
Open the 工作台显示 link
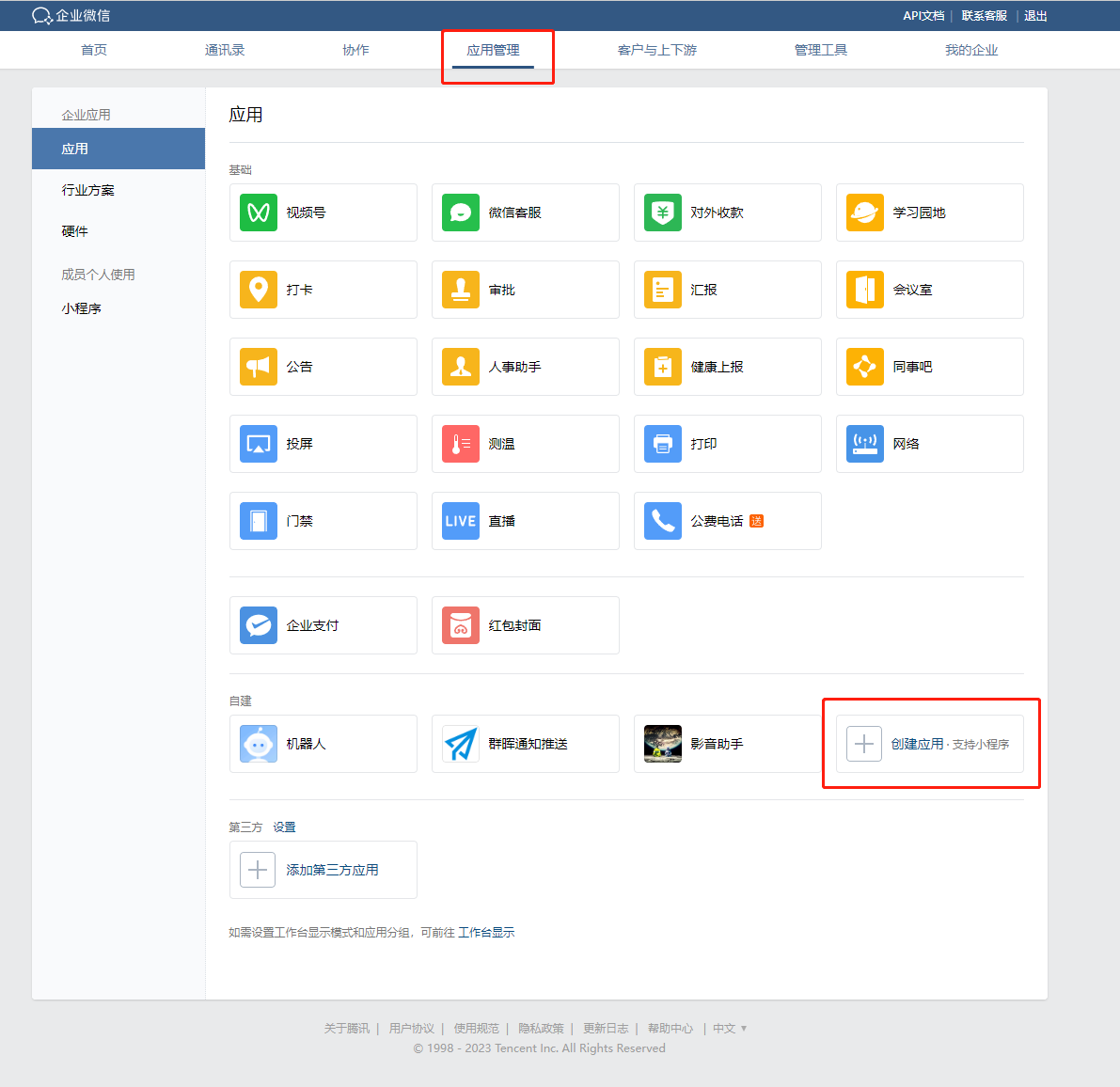coord(486,933)
